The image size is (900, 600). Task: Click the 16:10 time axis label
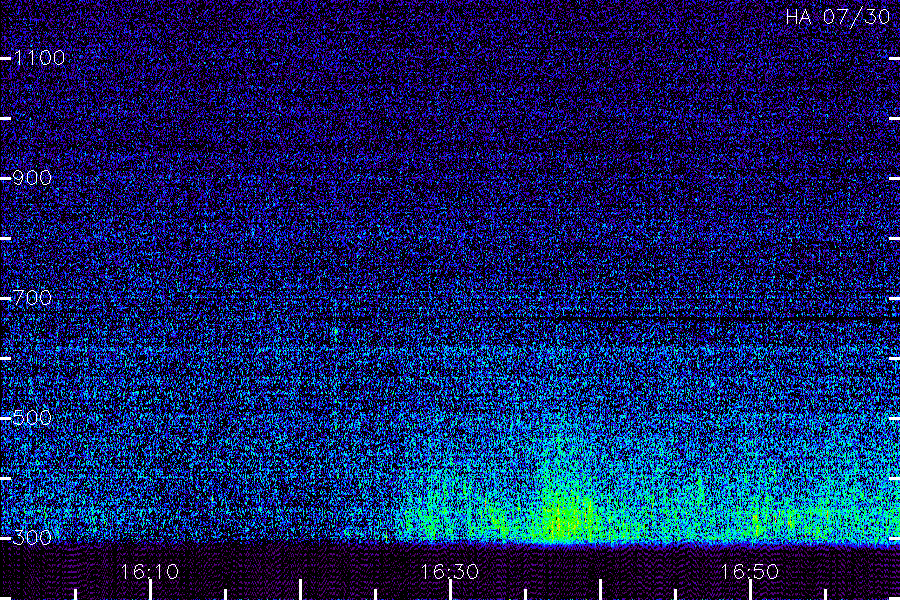[x=149, y=572]
